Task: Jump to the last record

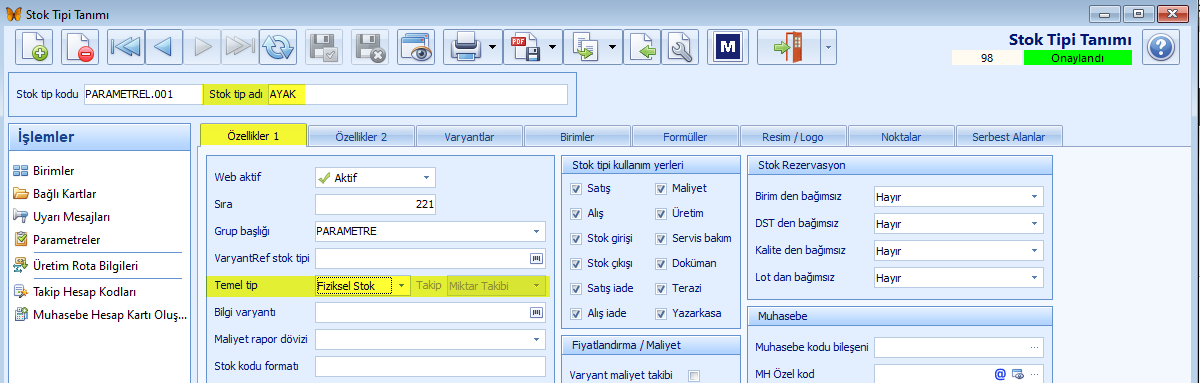Action: click(x=240, y=47)
